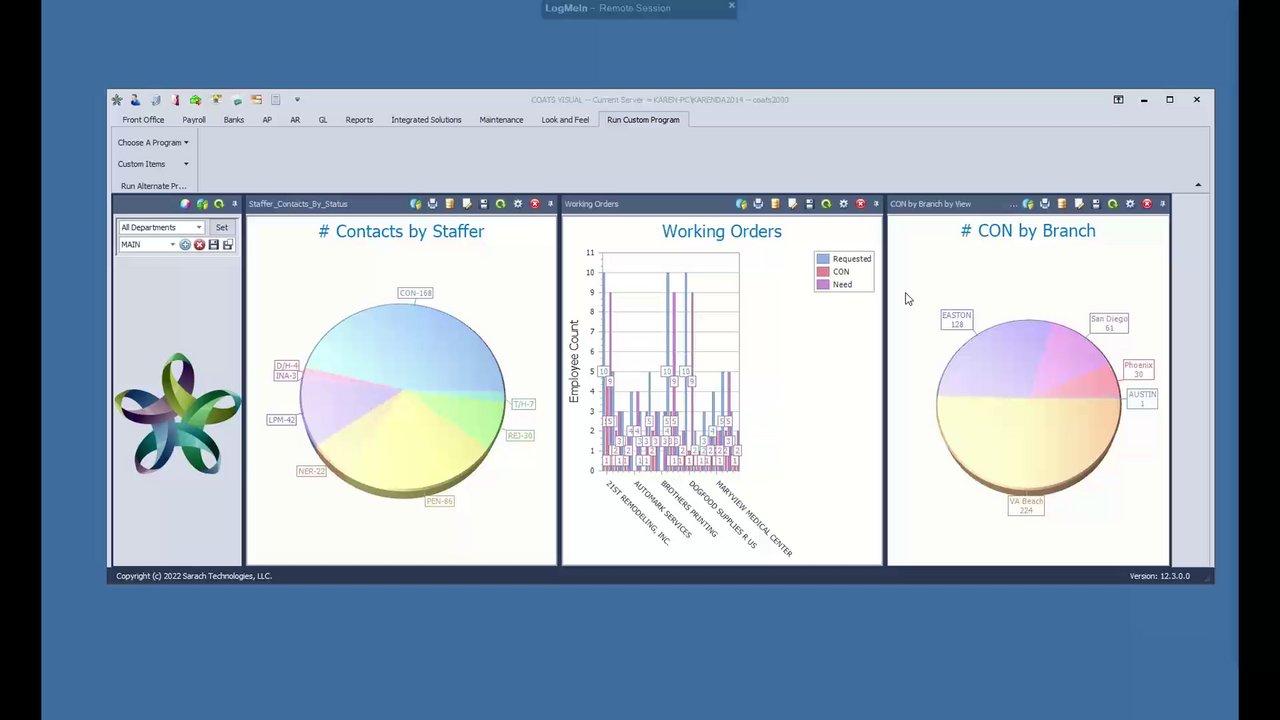Switch to the Reports ribbon tab

359,120
